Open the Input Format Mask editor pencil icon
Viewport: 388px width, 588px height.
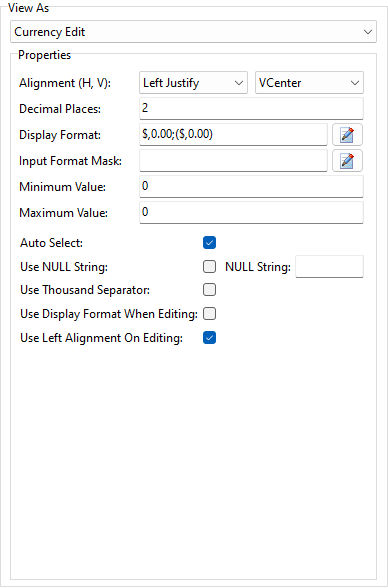347,160
